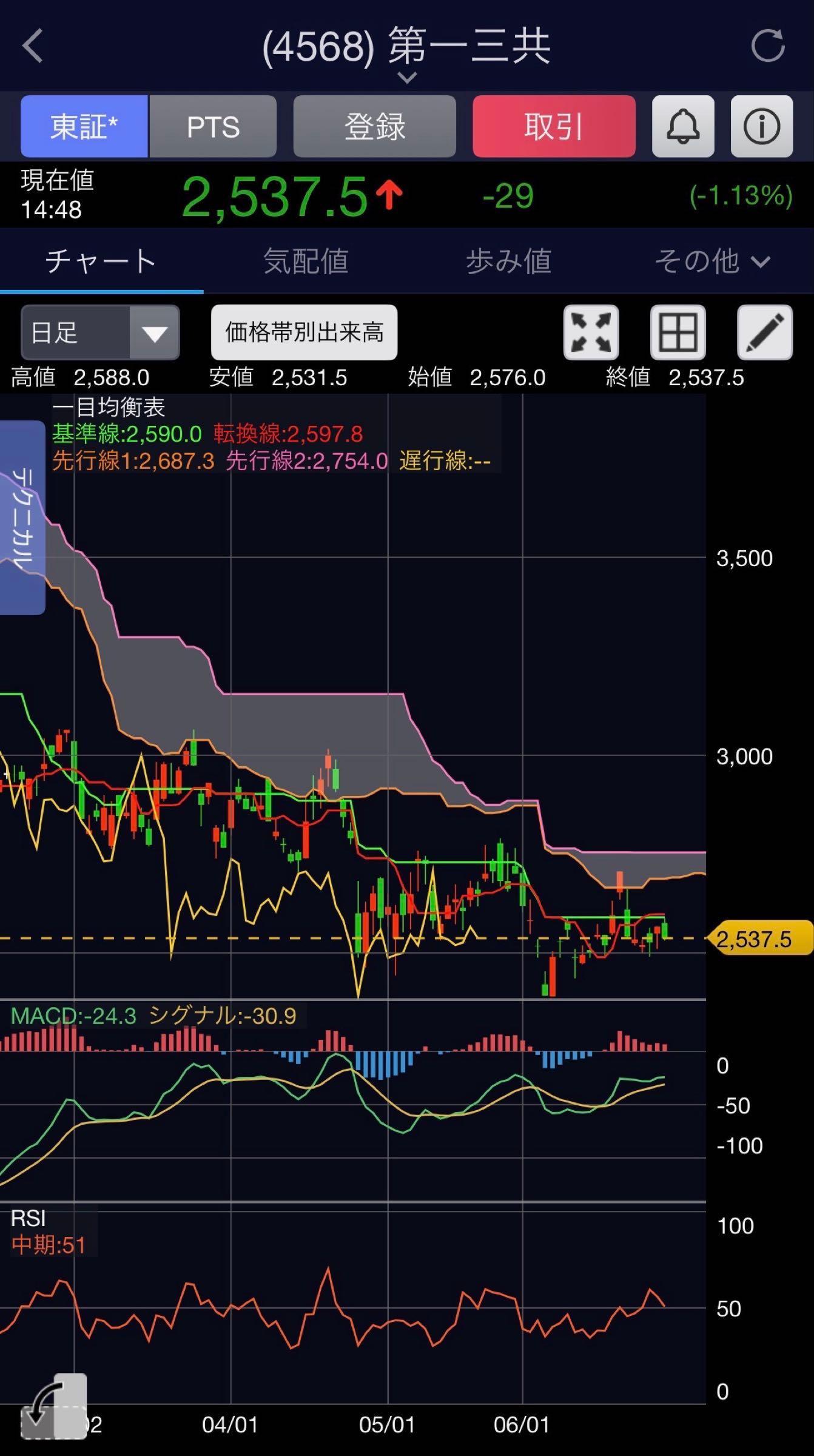Tap the シグナル:-30.9 readout
Screen dimensions: 814x1456
point(223,1016)
